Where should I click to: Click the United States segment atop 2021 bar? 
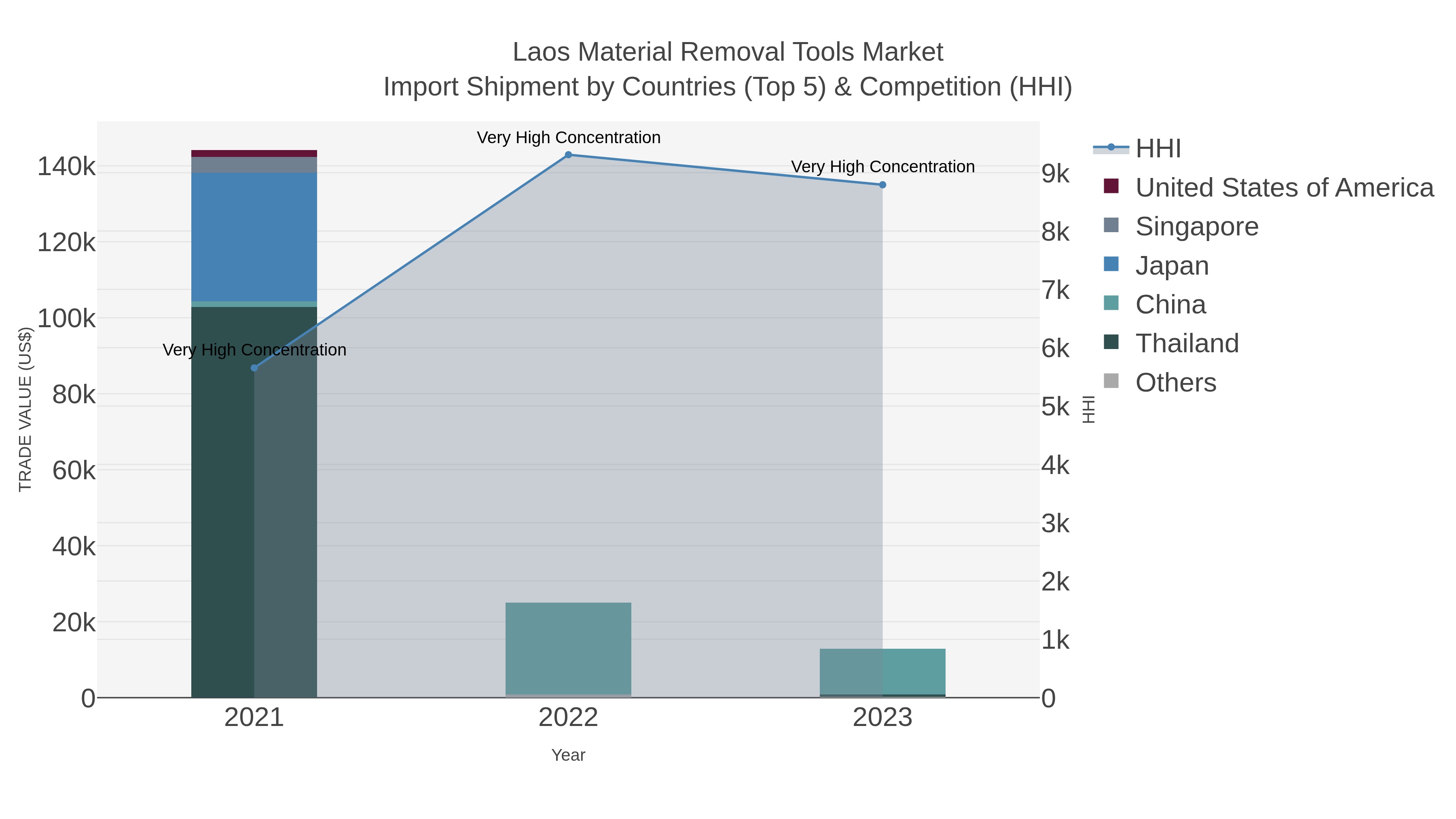pos(254,154)
